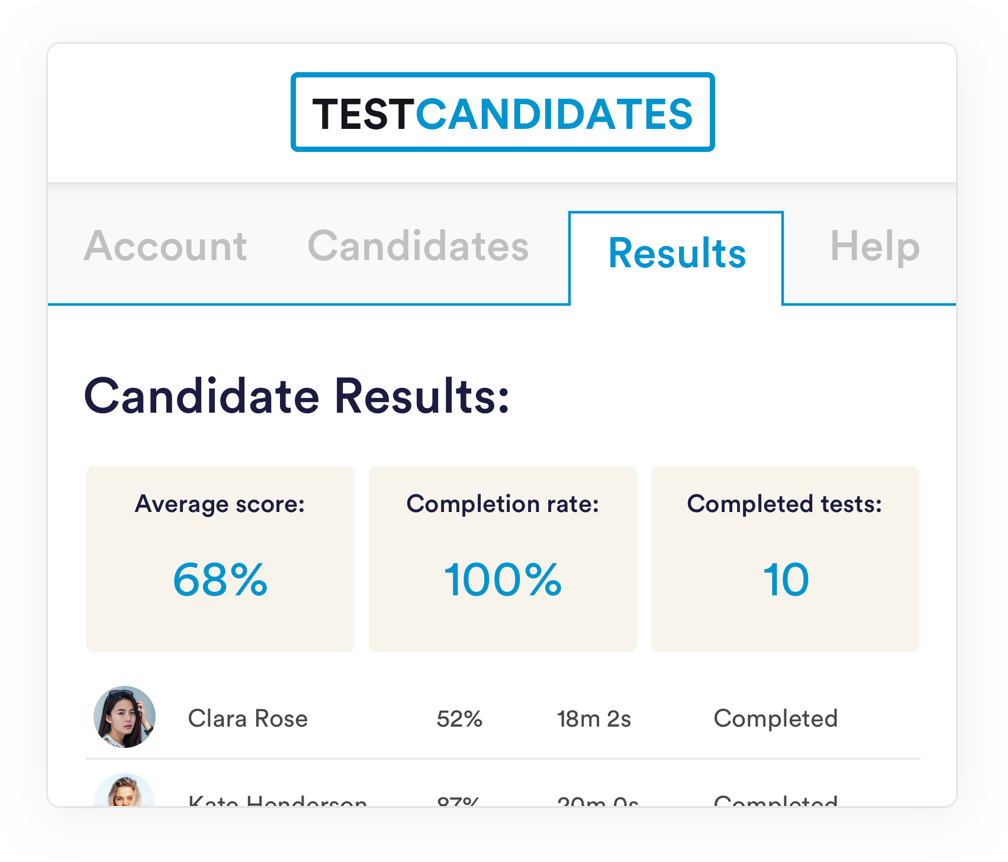Viewport: 1008px width, 862px height.
Task: Open Kate Henderson's candidate name
Action: point(278,801)
